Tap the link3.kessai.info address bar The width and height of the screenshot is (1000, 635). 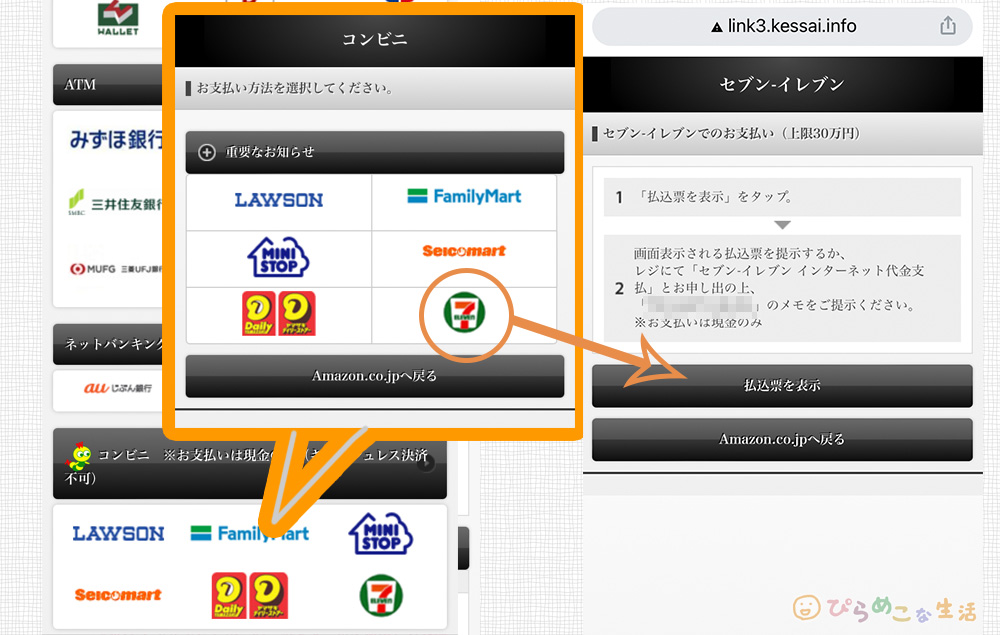[782, 26]
